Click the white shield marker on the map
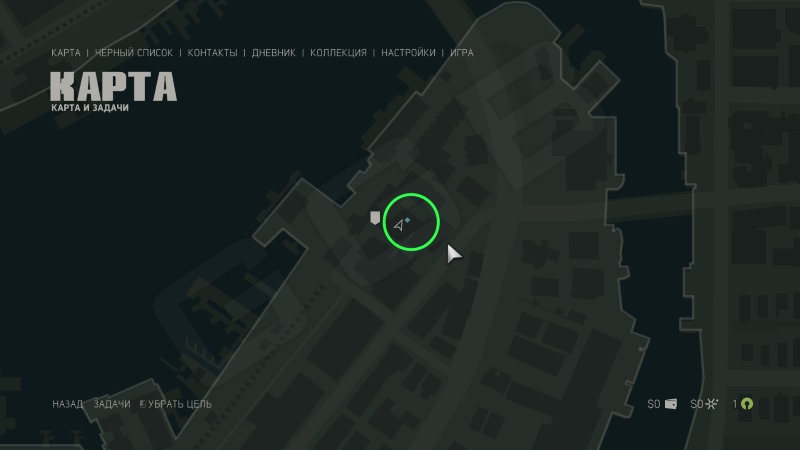Screen dimensions: 800x450 pyautogui.click(x=375, y=218)
